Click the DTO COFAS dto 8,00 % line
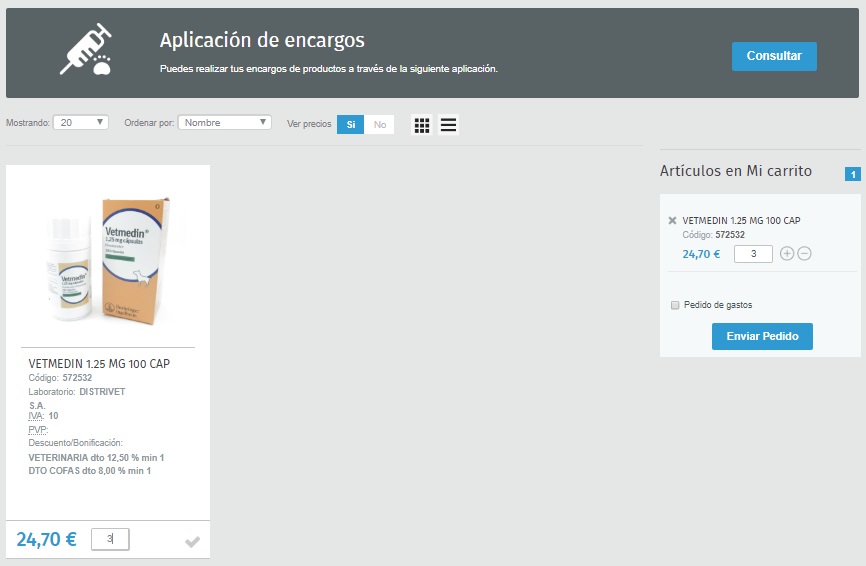This screenshot has width=866, height=566. tap(89, 471)
